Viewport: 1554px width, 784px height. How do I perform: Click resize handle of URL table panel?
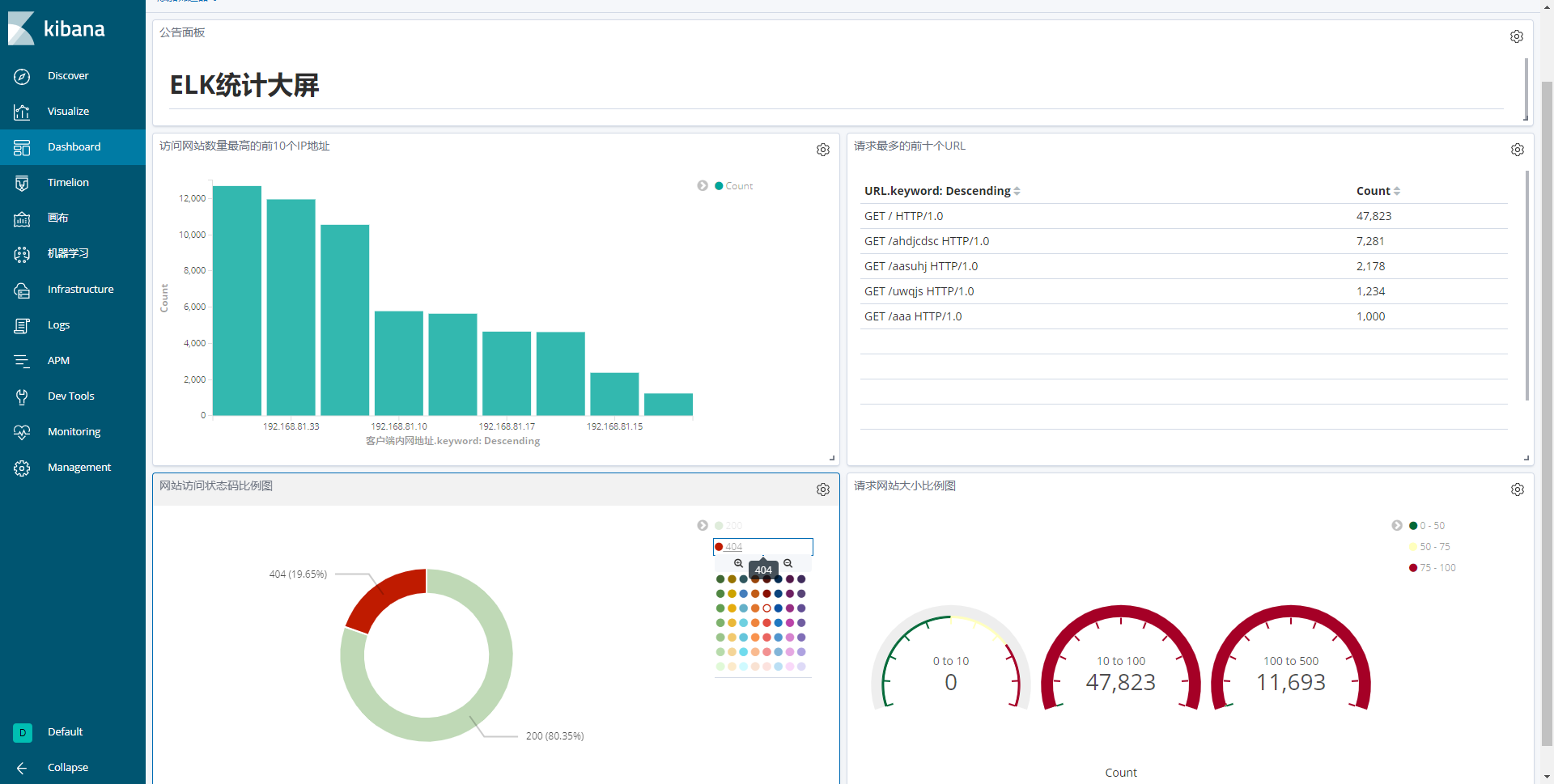click(x=1526, y=458)
